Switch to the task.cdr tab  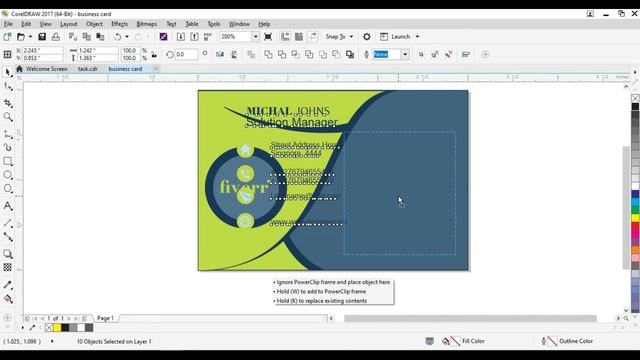tap(87, 69)
